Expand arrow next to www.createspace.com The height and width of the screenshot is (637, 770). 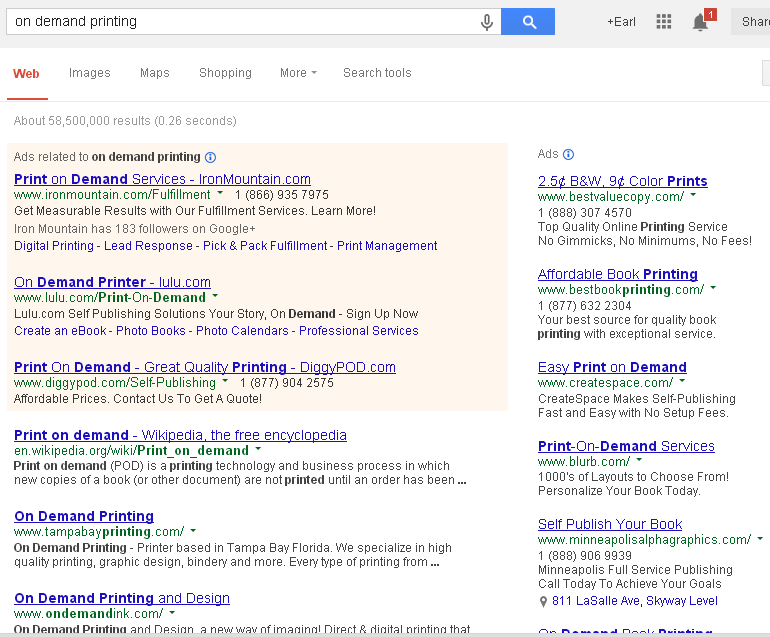point(682,381)
